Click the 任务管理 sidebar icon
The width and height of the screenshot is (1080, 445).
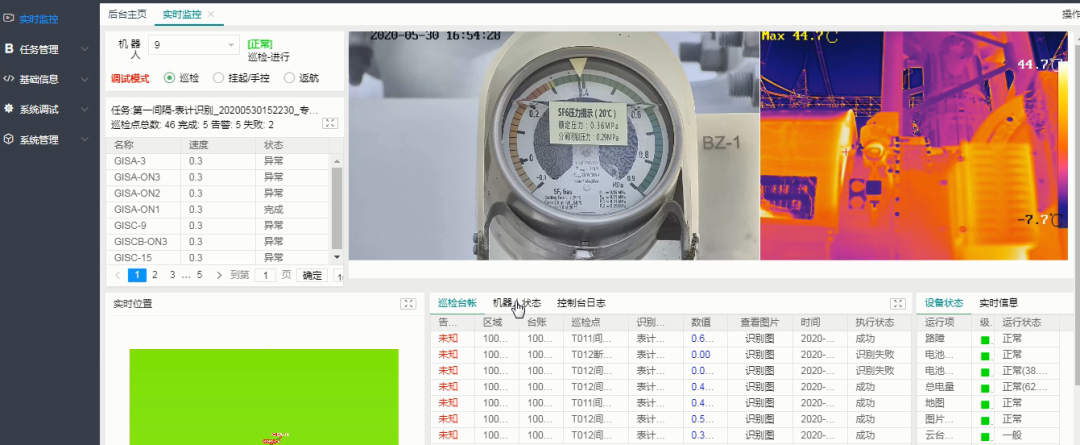[10, 49]
